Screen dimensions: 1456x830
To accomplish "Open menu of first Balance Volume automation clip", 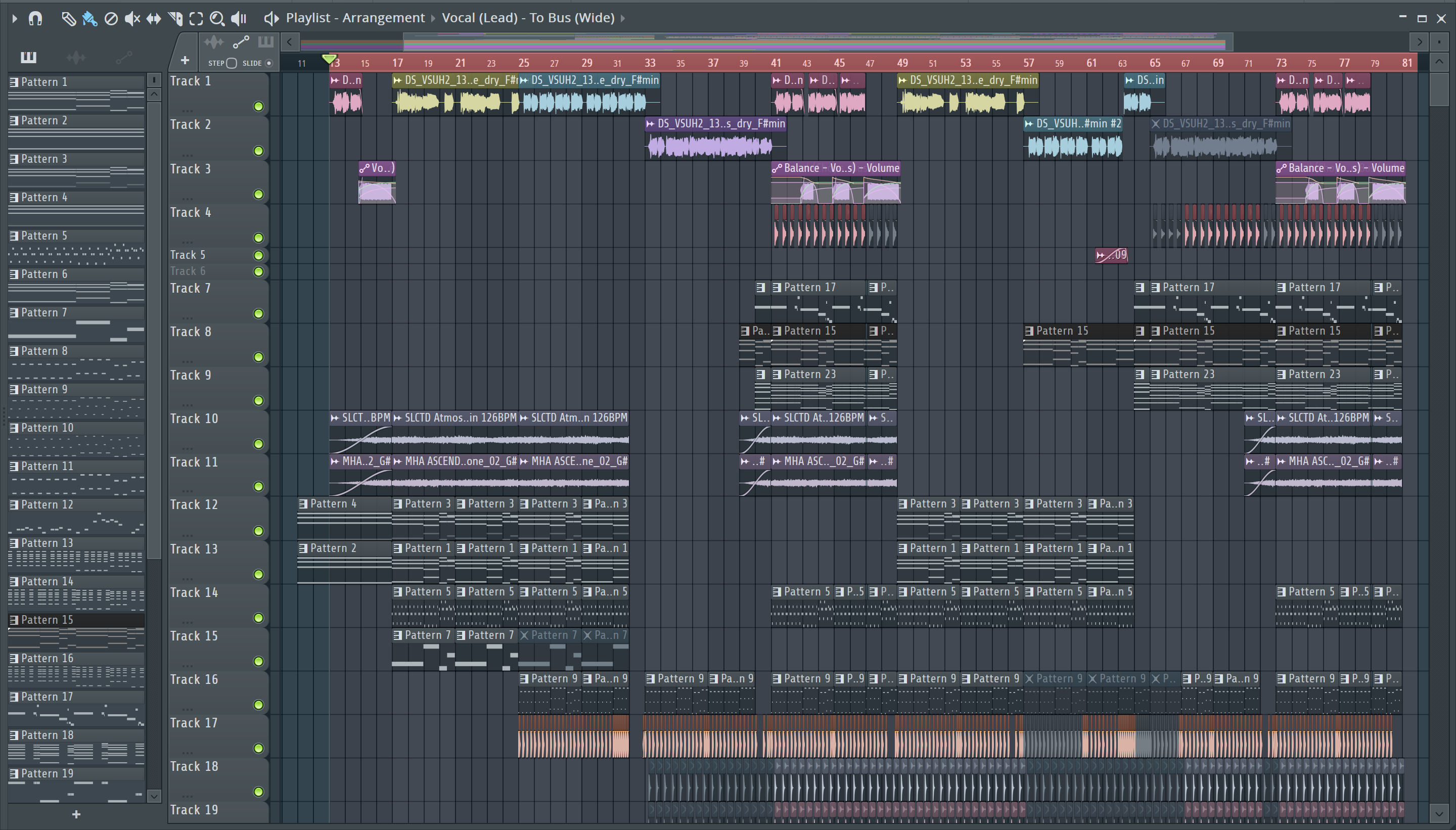I will tap(777, 168).
